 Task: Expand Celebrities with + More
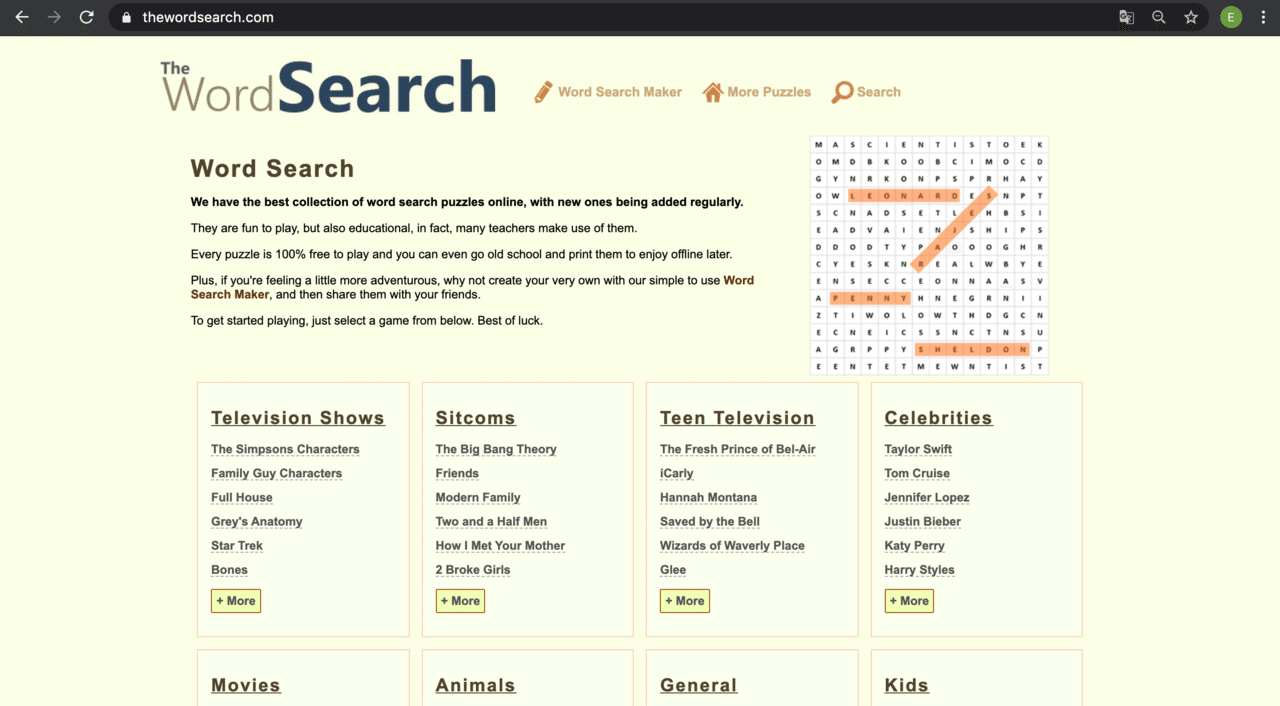(x=909, y=601)
